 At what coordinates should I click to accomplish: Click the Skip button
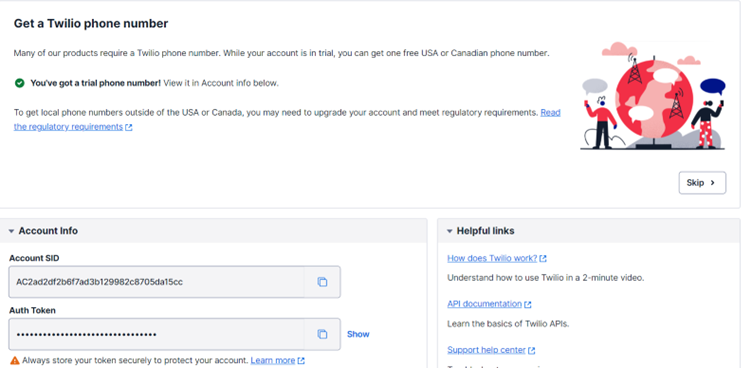[702, 183]
